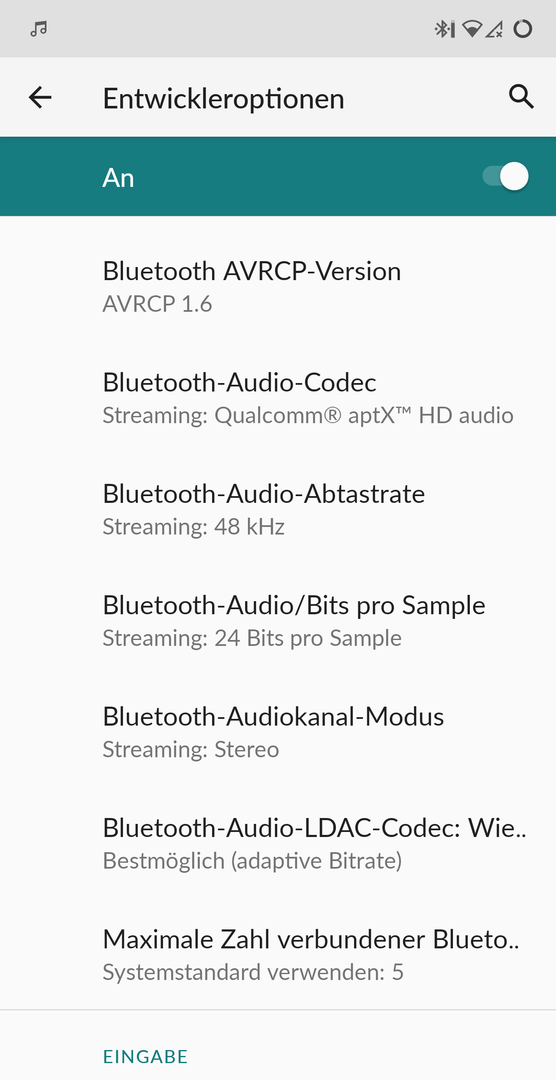Open Bluetooth-Audiokanal-Modus option

[278, 732]
